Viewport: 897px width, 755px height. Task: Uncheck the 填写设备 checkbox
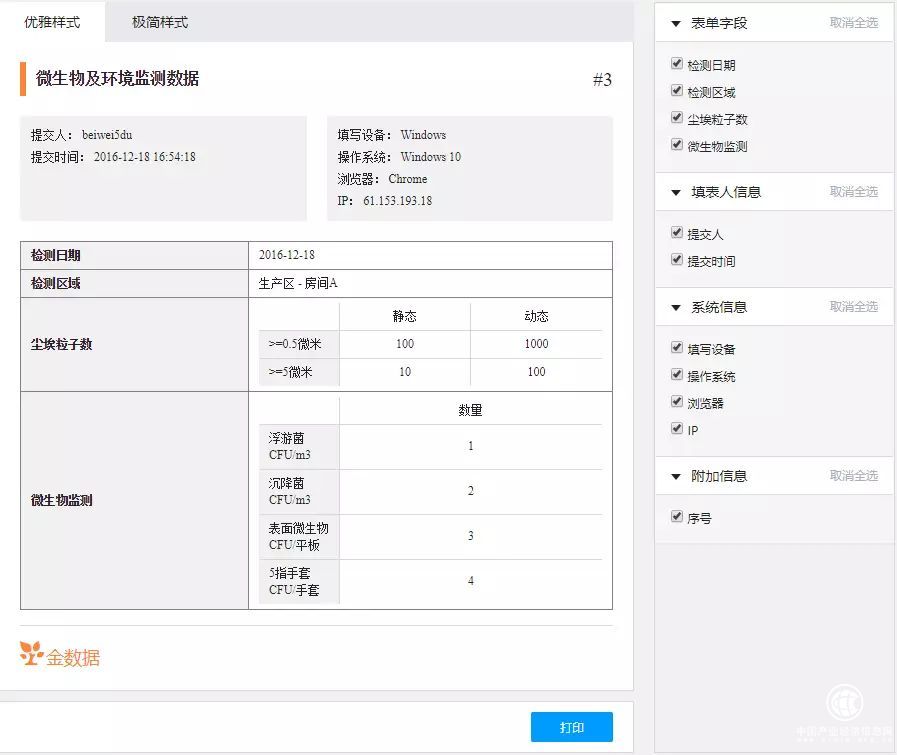coord(677,348)
